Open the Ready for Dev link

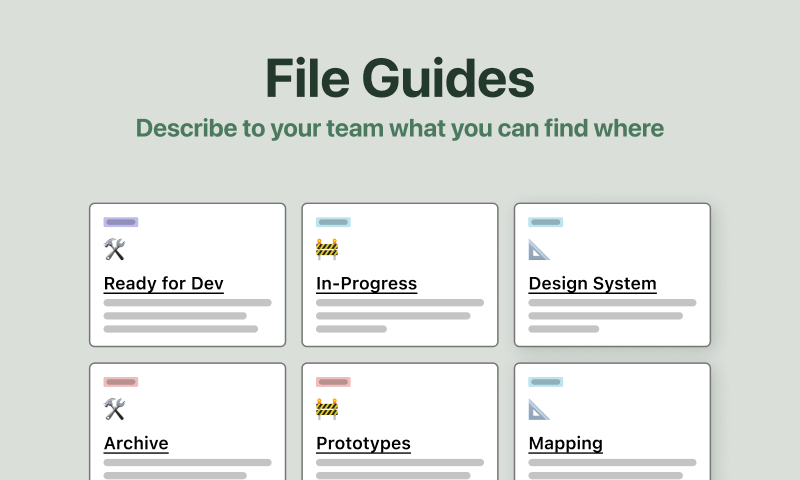[x=164, y=284]
